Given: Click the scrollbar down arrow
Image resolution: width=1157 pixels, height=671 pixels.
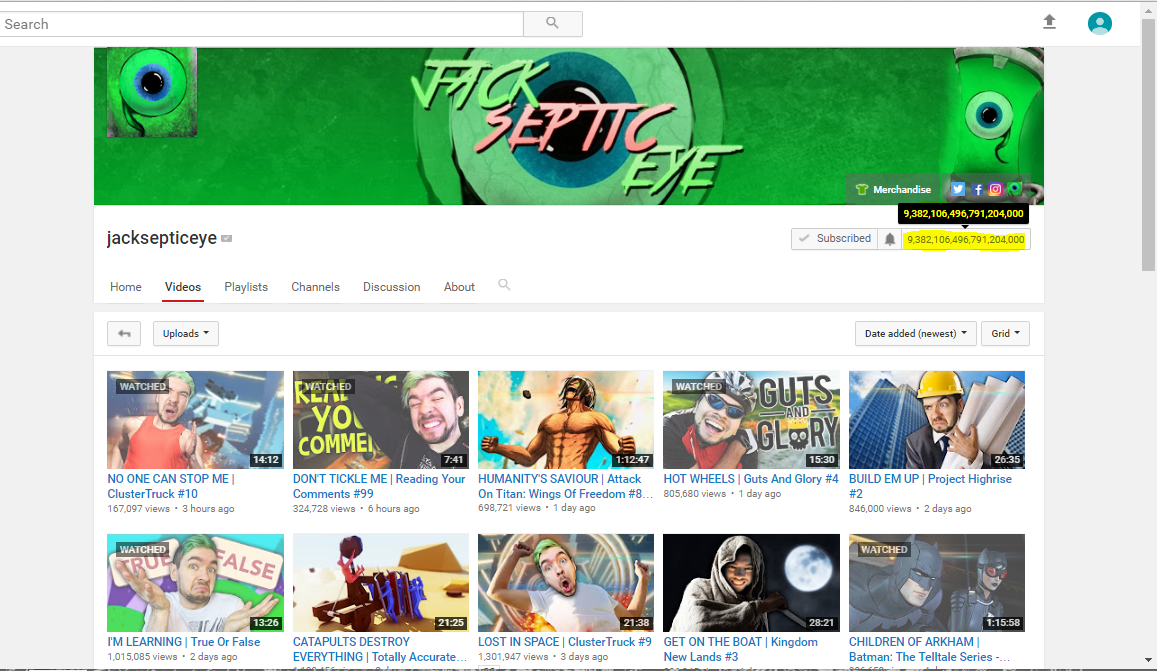Looking at the screenshot, I should (x=1148, y=660).
